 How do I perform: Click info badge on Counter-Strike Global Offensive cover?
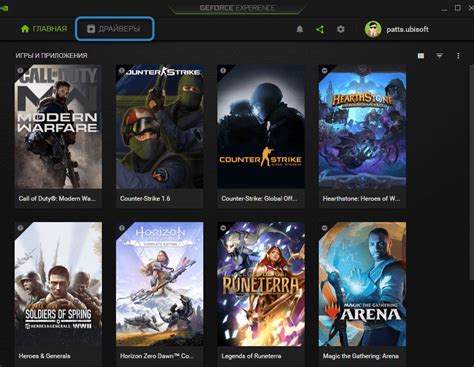(223, 71)
